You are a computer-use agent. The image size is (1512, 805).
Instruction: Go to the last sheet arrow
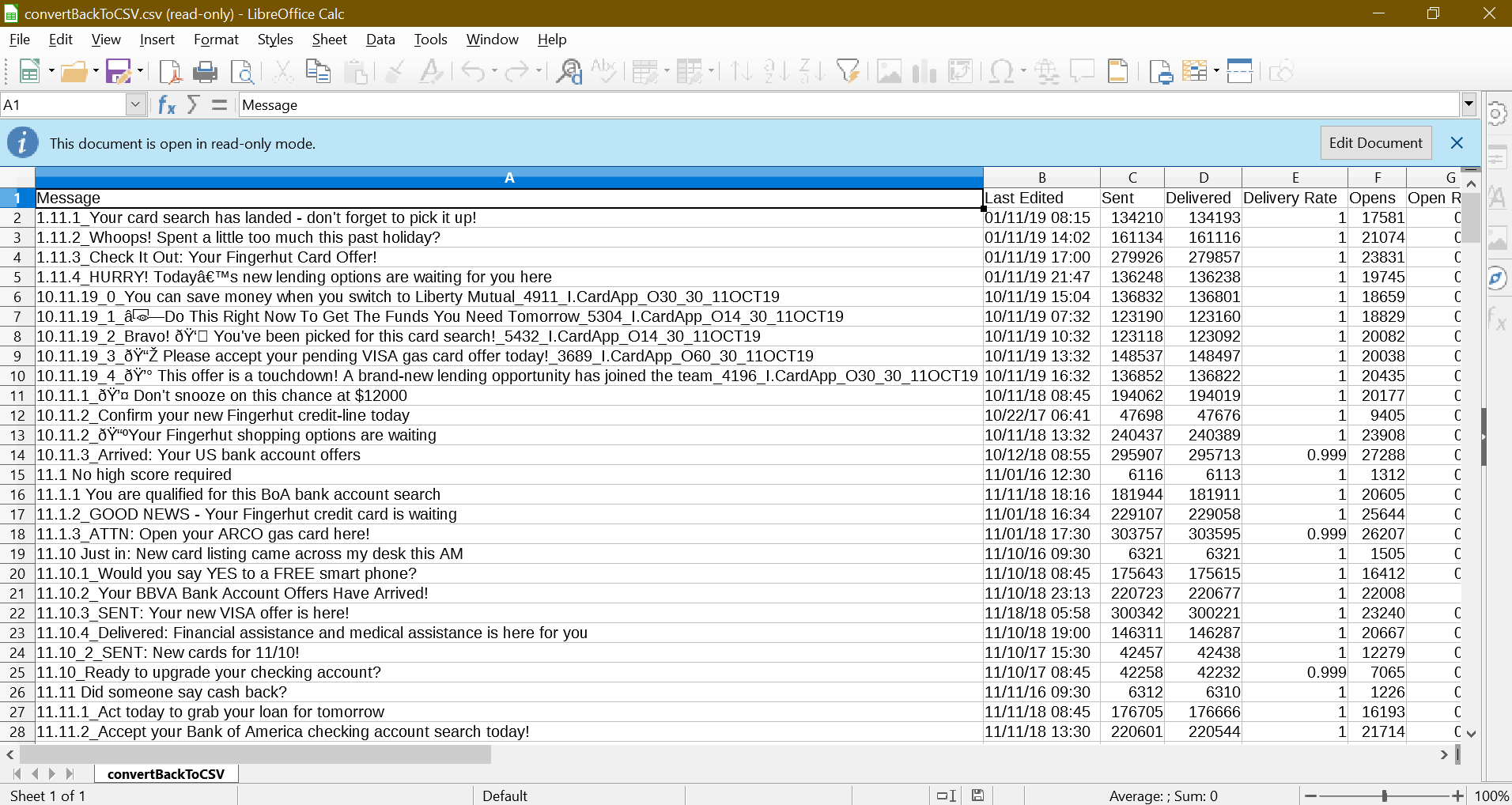pos(70,774)
